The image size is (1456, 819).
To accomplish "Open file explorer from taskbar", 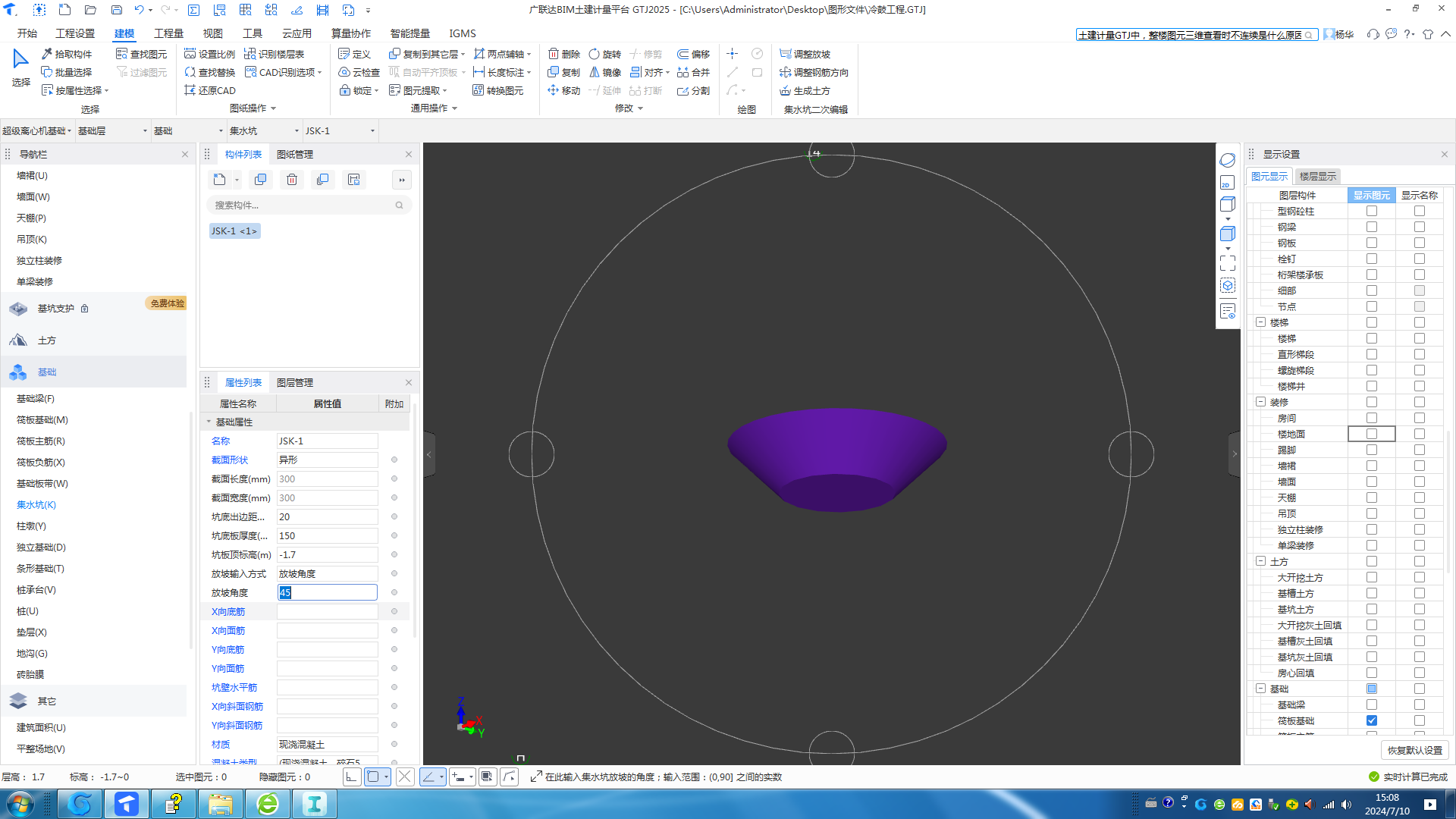I will (x=220, y=804).
